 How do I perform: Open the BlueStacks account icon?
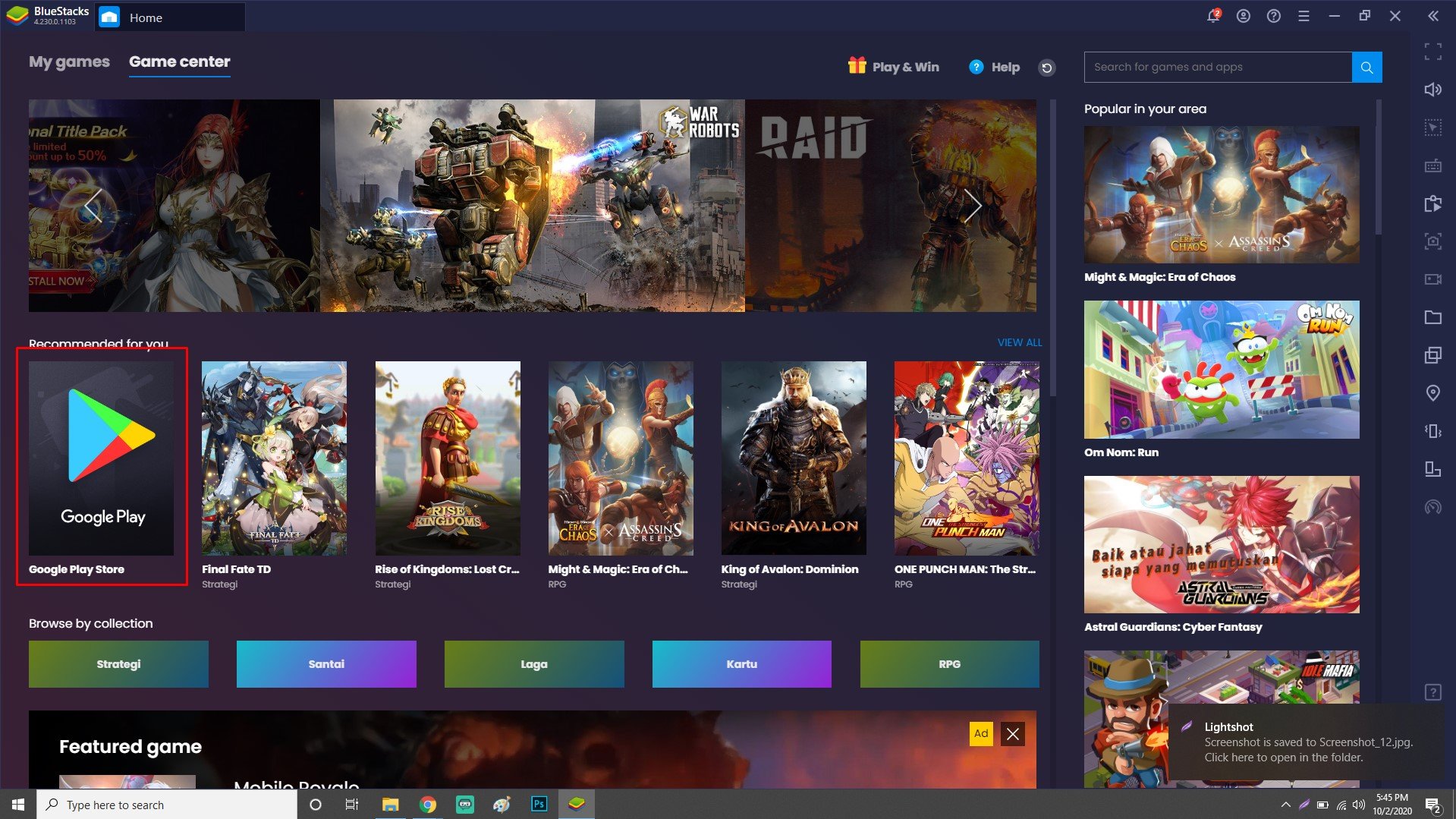(1244, 15)
